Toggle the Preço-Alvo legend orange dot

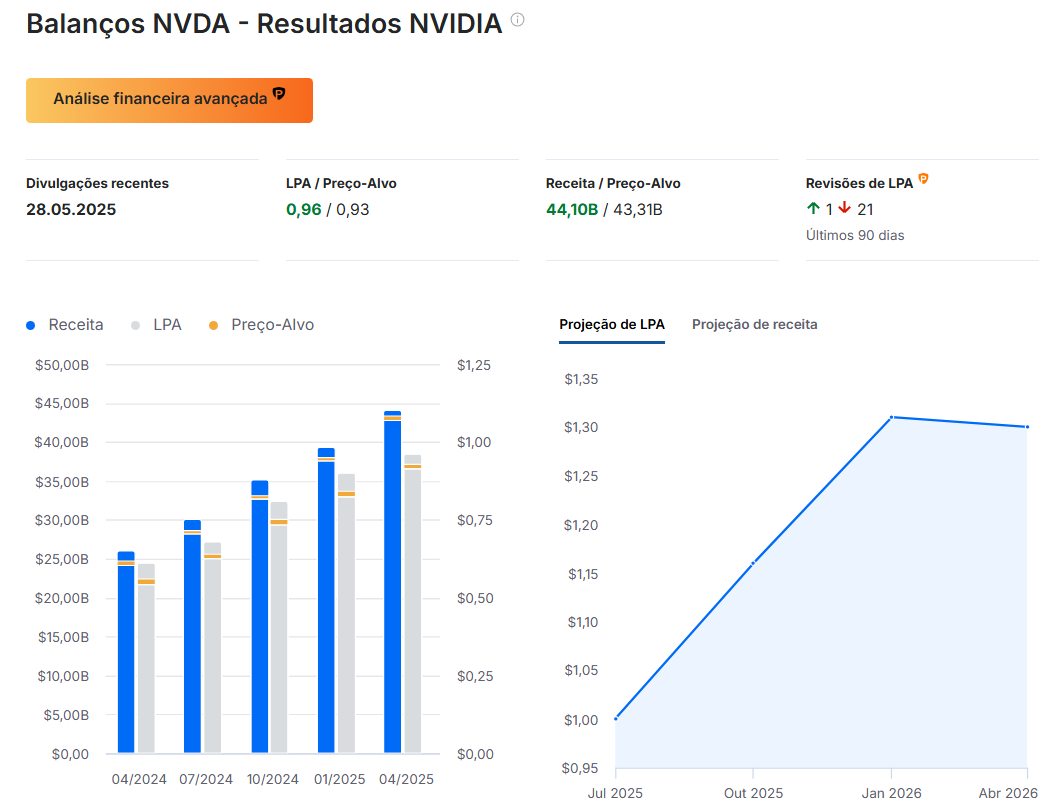tap(213, 326)
